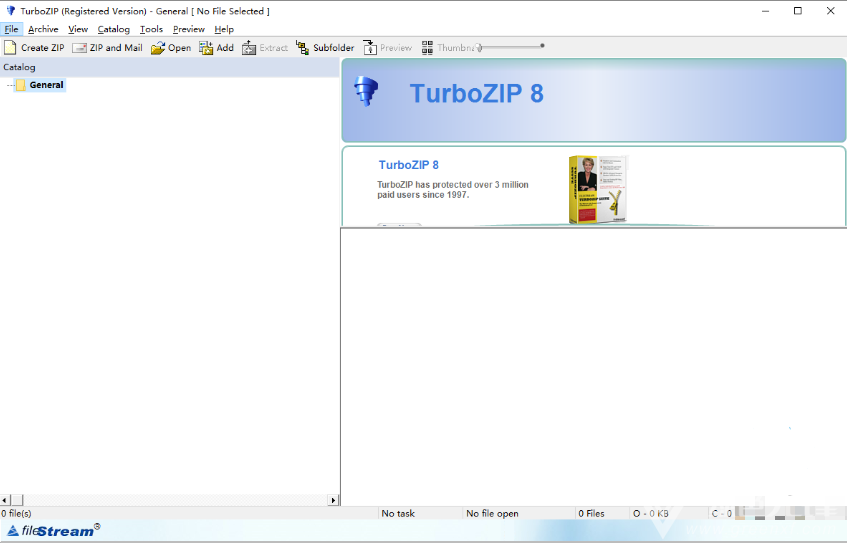The width and height of the screenshot is (847, 543).
Task: Click the Catalog panel header
Action: 170,67
